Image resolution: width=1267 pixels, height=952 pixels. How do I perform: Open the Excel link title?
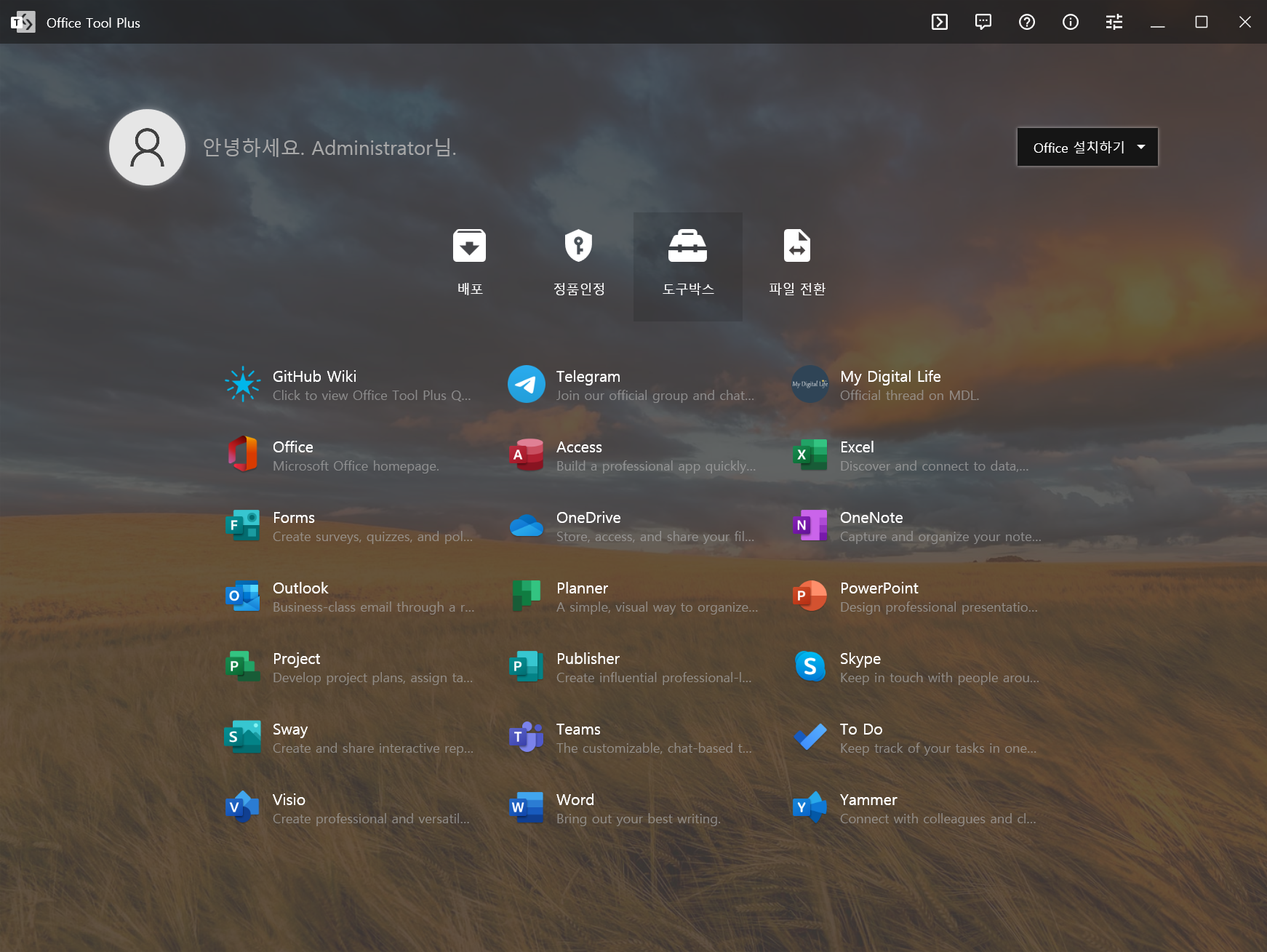[857, 447]
